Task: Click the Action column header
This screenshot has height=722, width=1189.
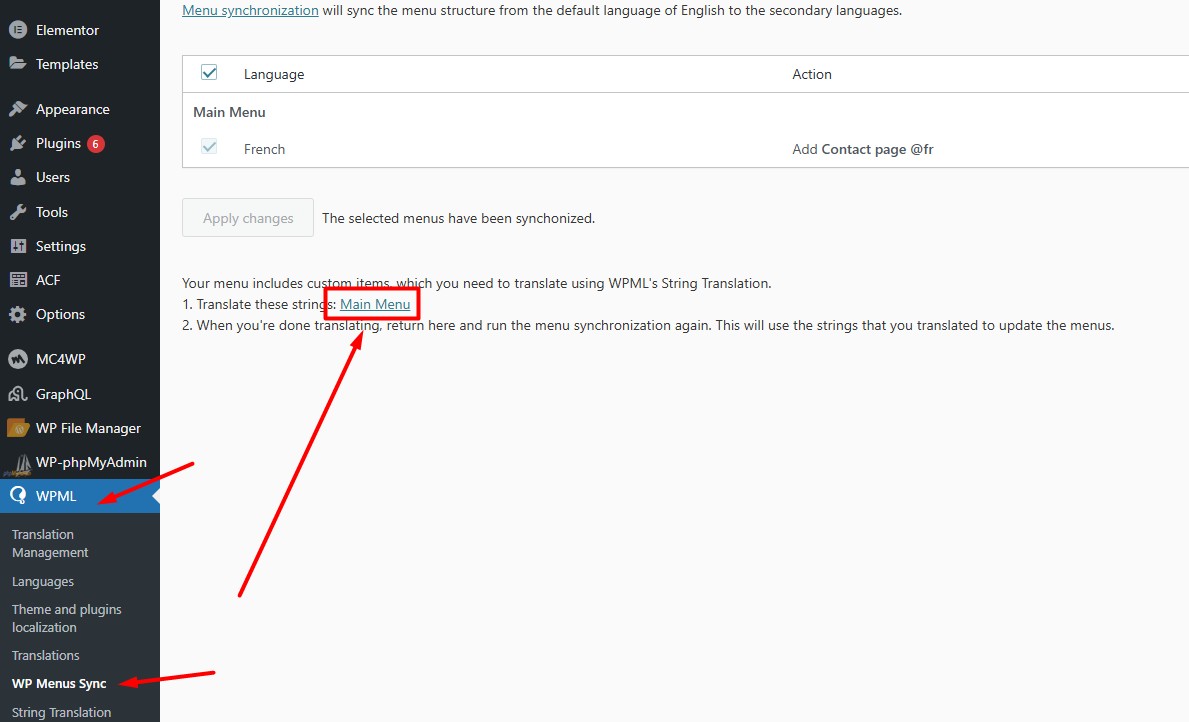Action: [x=812, y=74]
